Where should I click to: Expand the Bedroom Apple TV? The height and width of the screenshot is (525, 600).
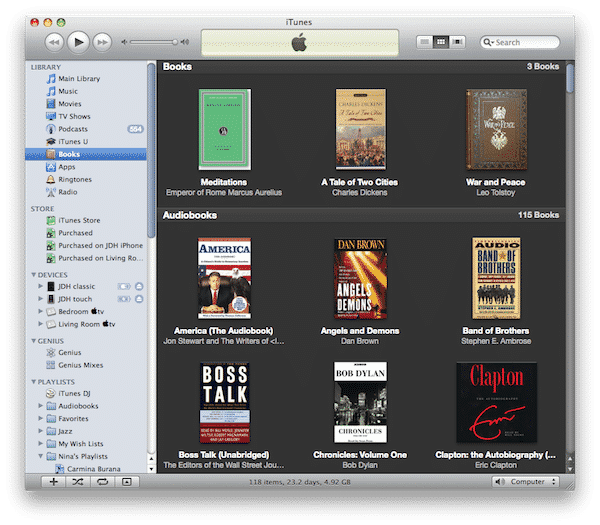coord(41,311)
